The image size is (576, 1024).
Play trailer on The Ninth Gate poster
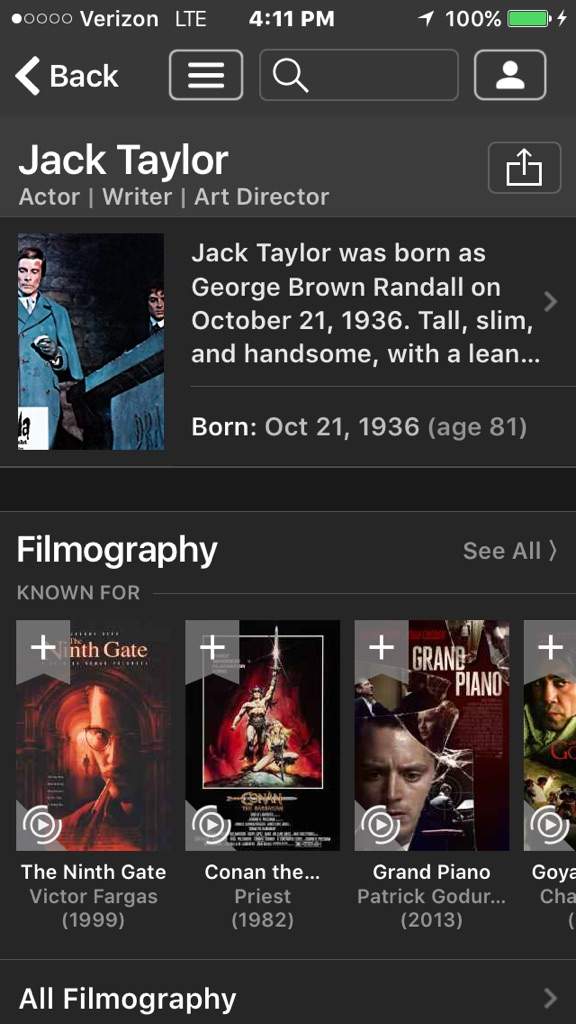point(42,825)
